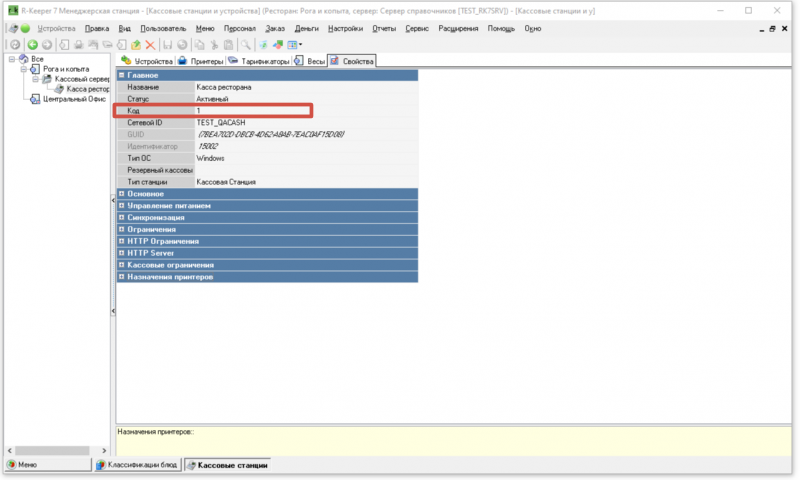Screen dimensions: 800x480
Task: Switch to the Тарификаторы tab
Action: pyautogui.click(x=263, y=62)
